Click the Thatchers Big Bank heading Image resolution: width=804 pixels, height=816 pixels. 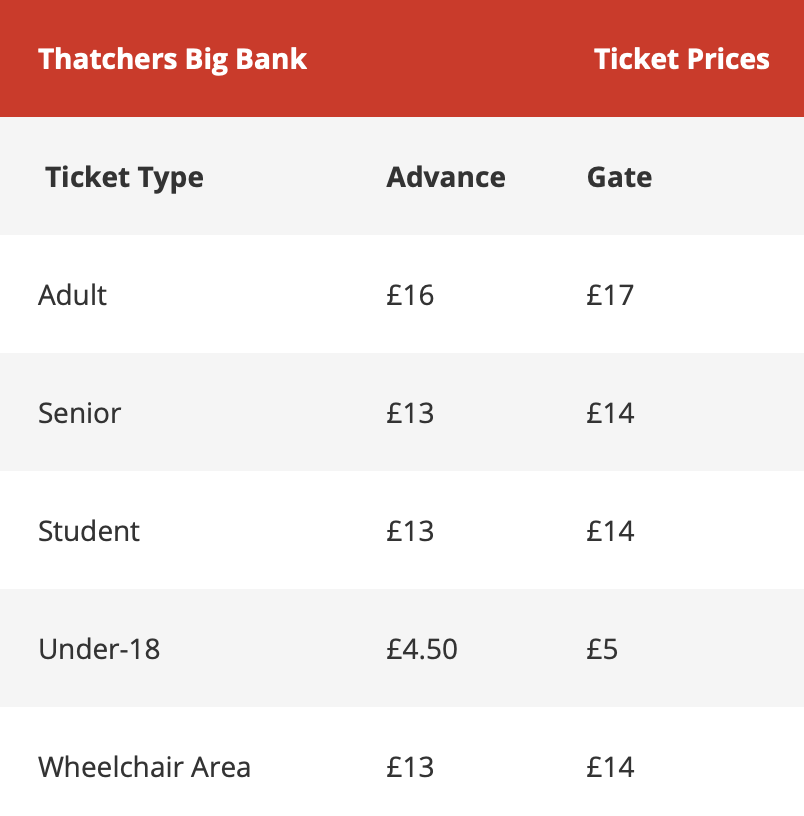(x=172, y=60)
